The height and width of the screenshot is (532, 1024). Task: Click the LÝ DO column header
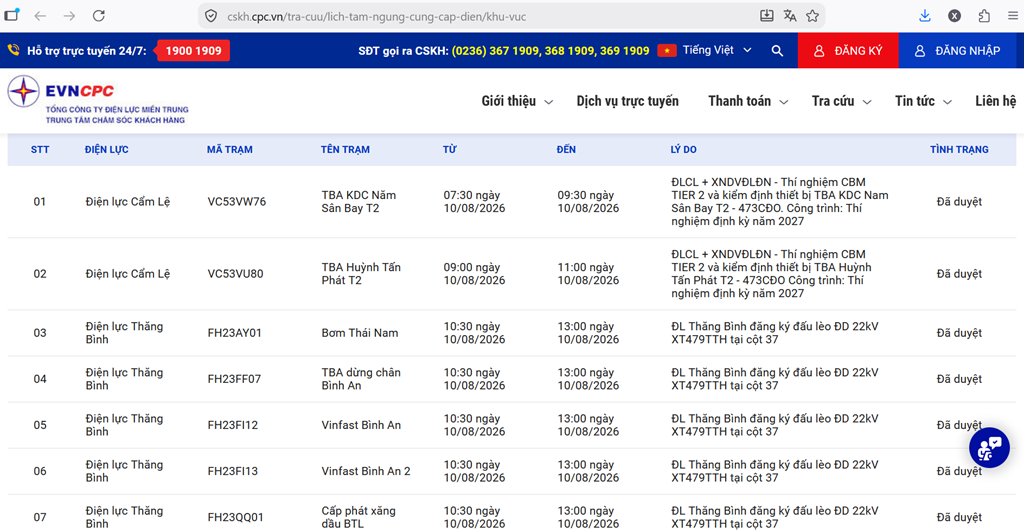point(684,149)
